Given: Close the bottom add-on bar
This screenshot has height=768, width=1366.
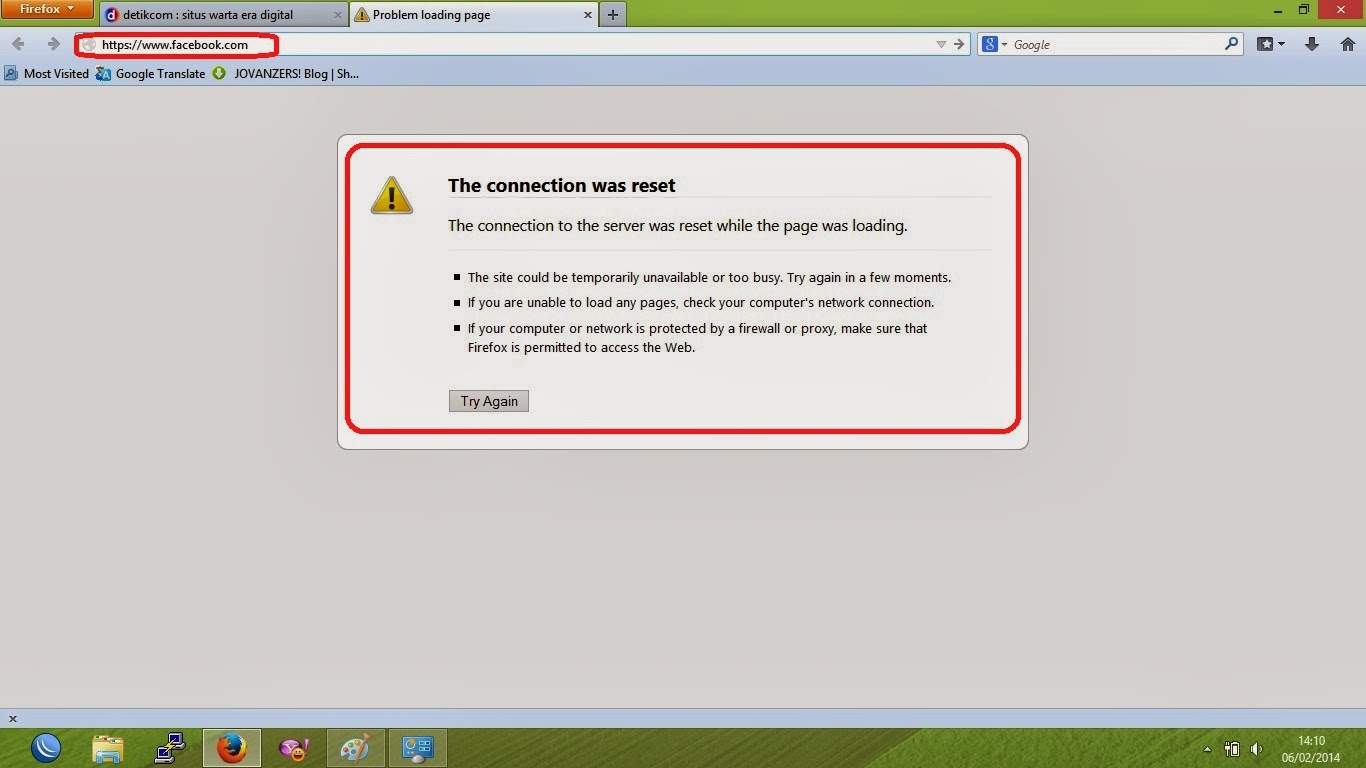Looking at the screenshot, I should click(13, 719).
